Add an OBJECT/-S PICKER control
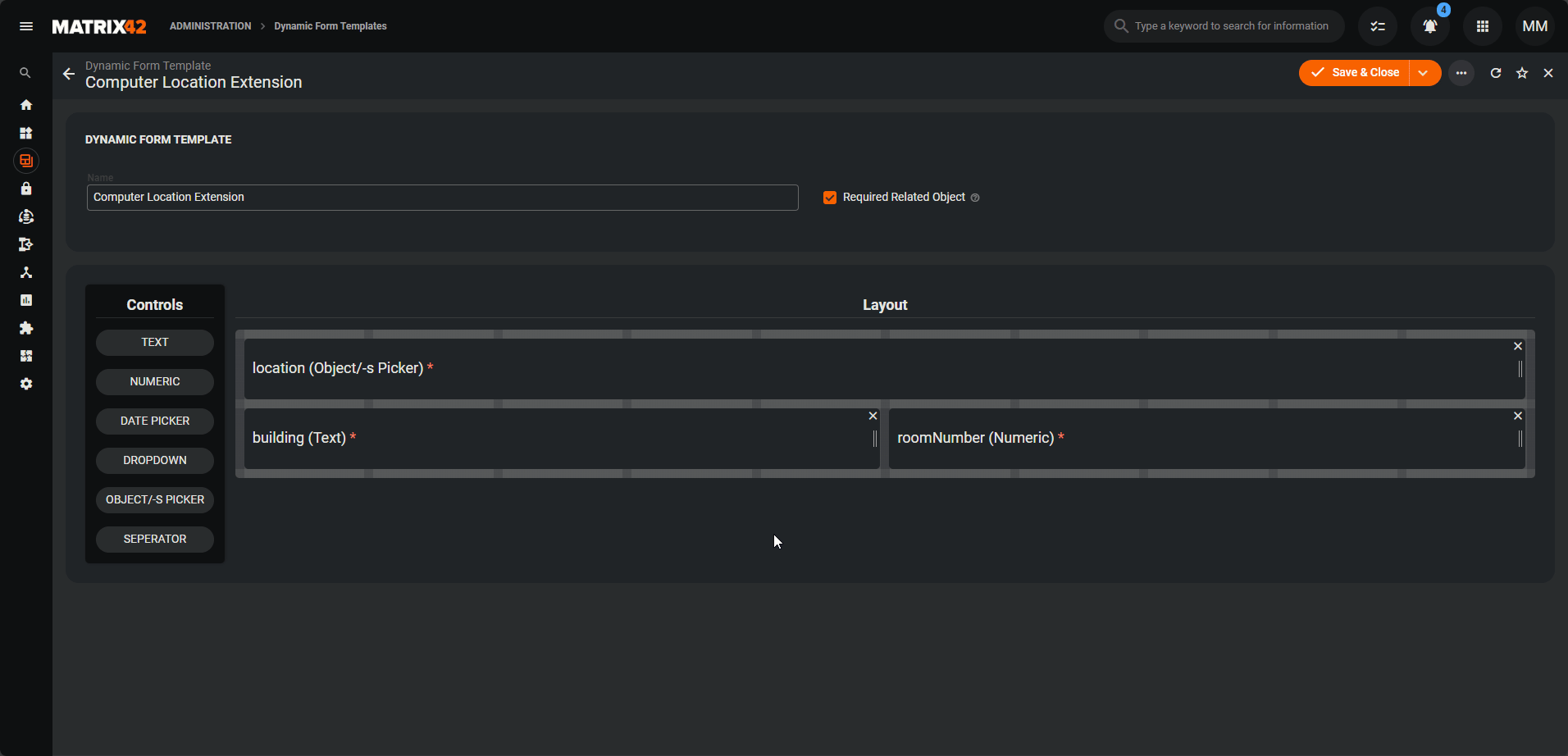1568x756 pixels. pyautogui.click(x=154, y=499)
